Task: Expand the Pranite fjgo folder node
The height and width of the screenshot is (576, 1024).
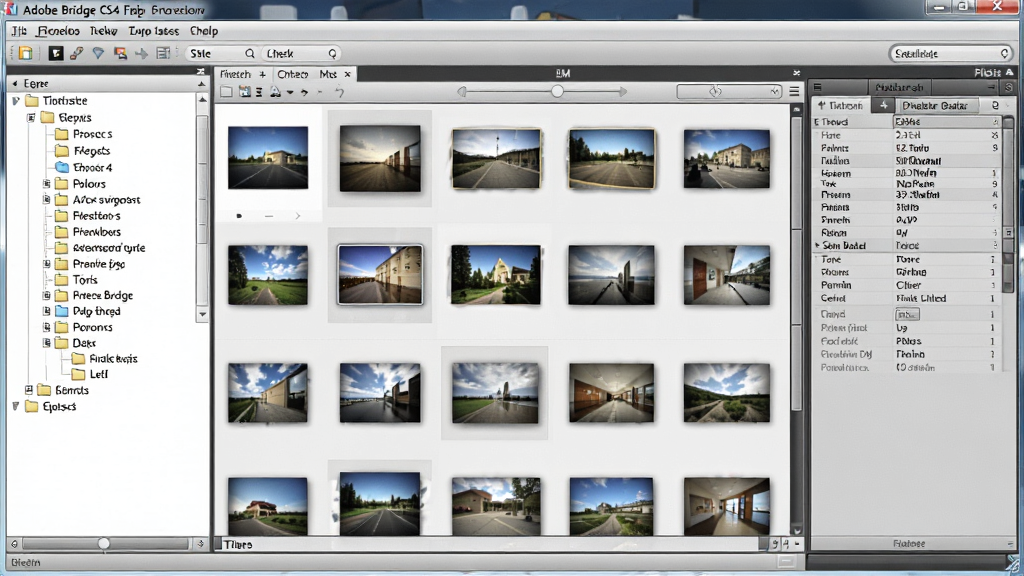Action: coord(46,264)
